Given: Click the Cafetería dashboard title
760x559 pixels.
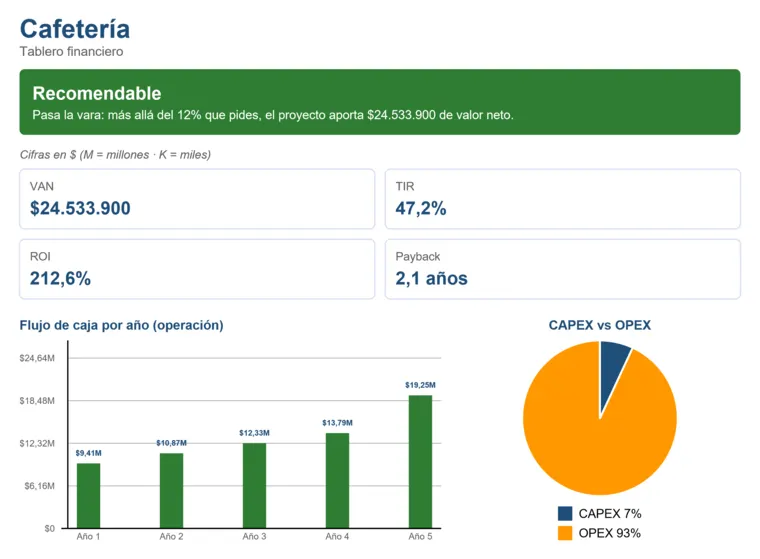Looking at the screenshot, I should pos(75,29).
